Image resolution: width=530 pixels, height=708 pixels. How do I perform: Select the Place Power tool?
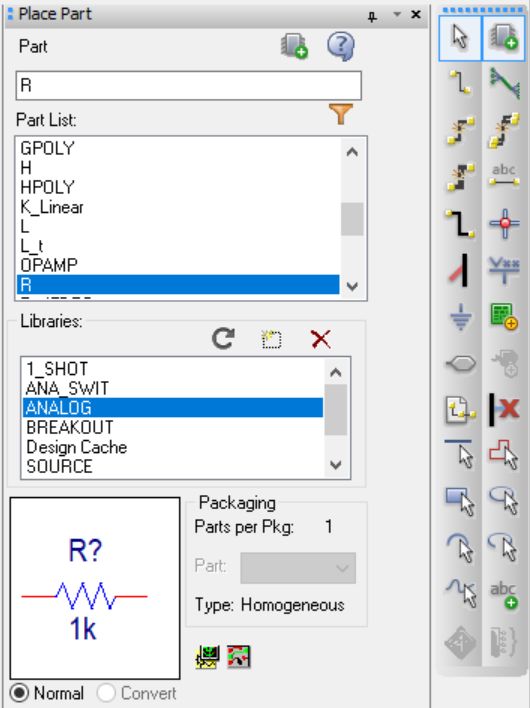504,270
